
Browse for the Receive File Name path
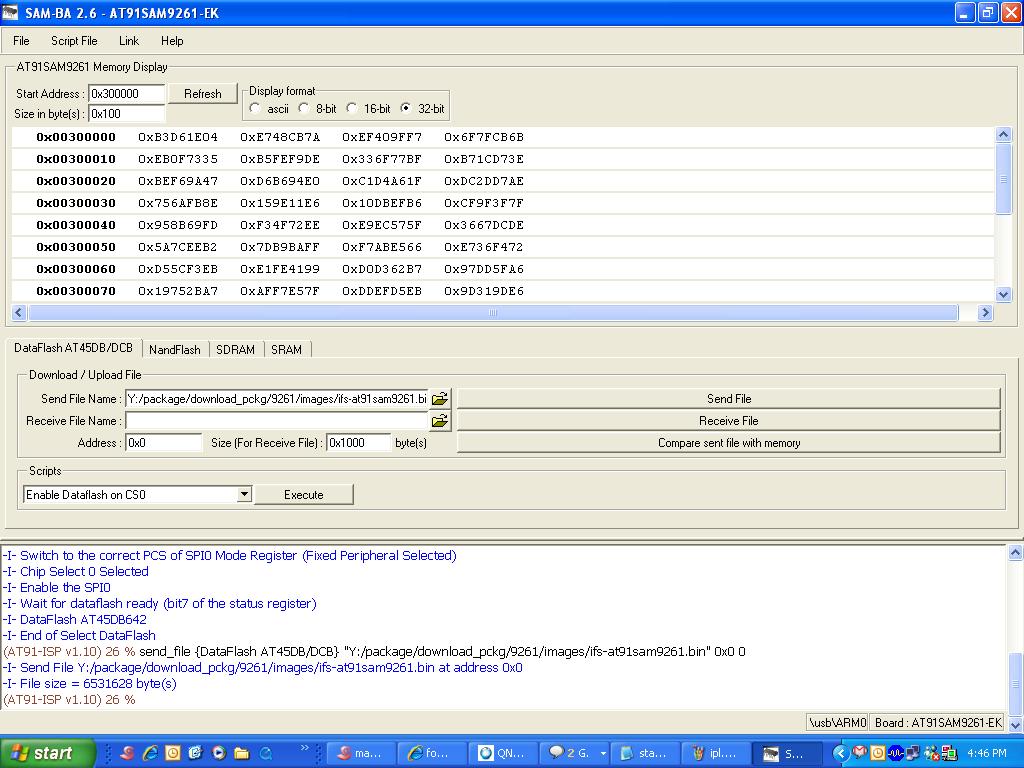439,421
